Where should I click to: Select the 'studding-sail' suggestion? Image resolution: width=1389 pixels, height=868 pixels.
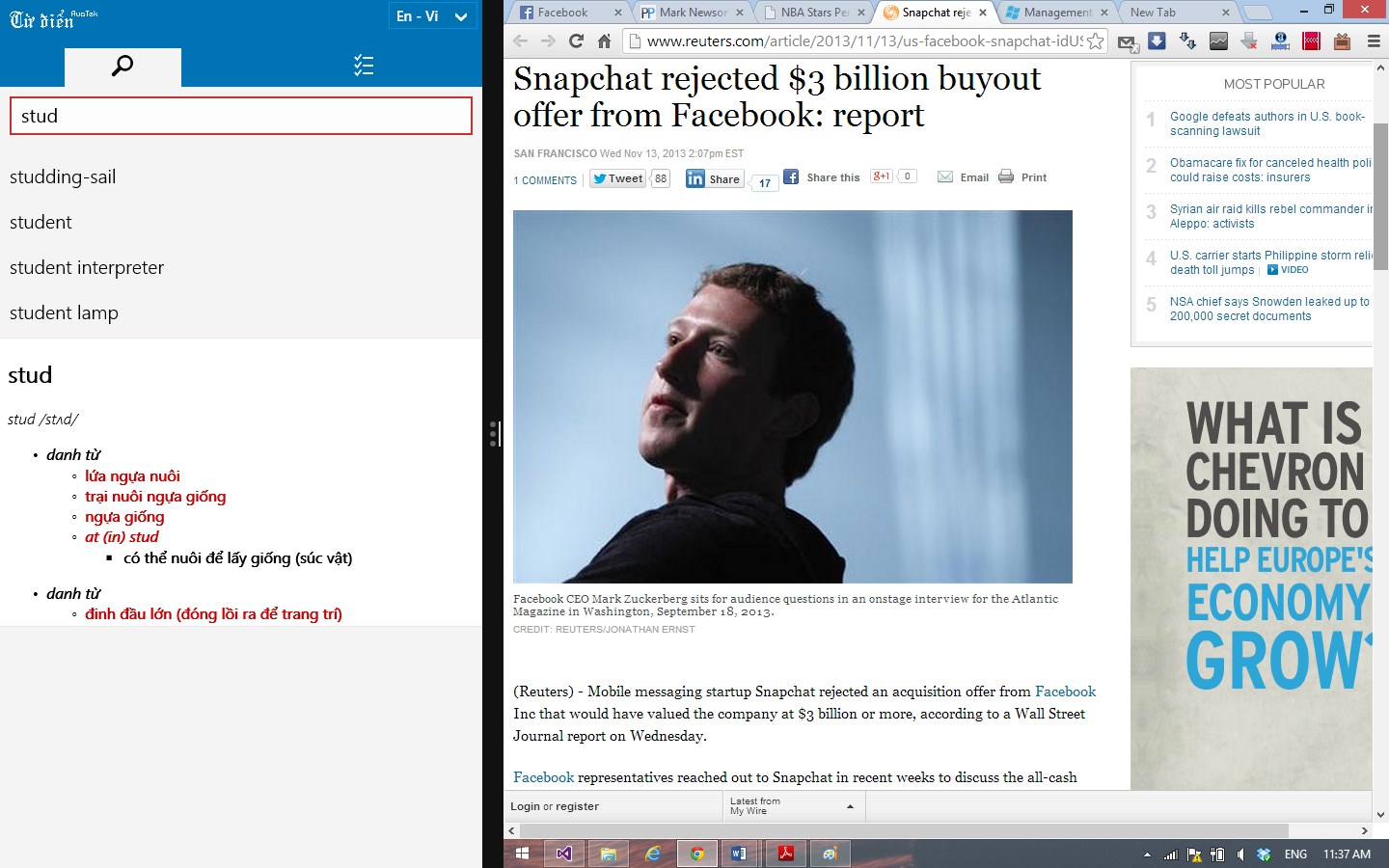click(63, 176)
